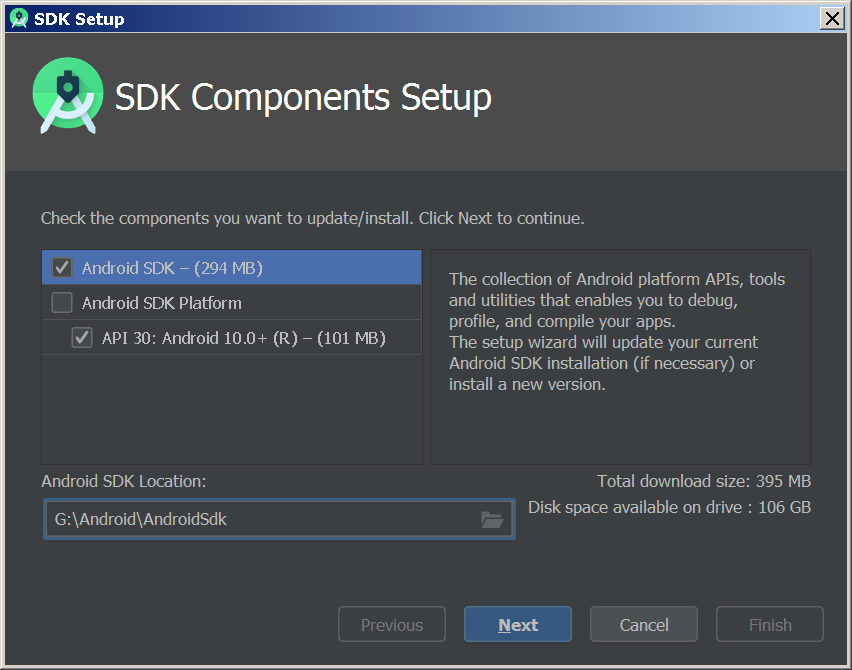Click the Cancel button
This screenshot has width=852, height=670.
(x=644, y=624)
